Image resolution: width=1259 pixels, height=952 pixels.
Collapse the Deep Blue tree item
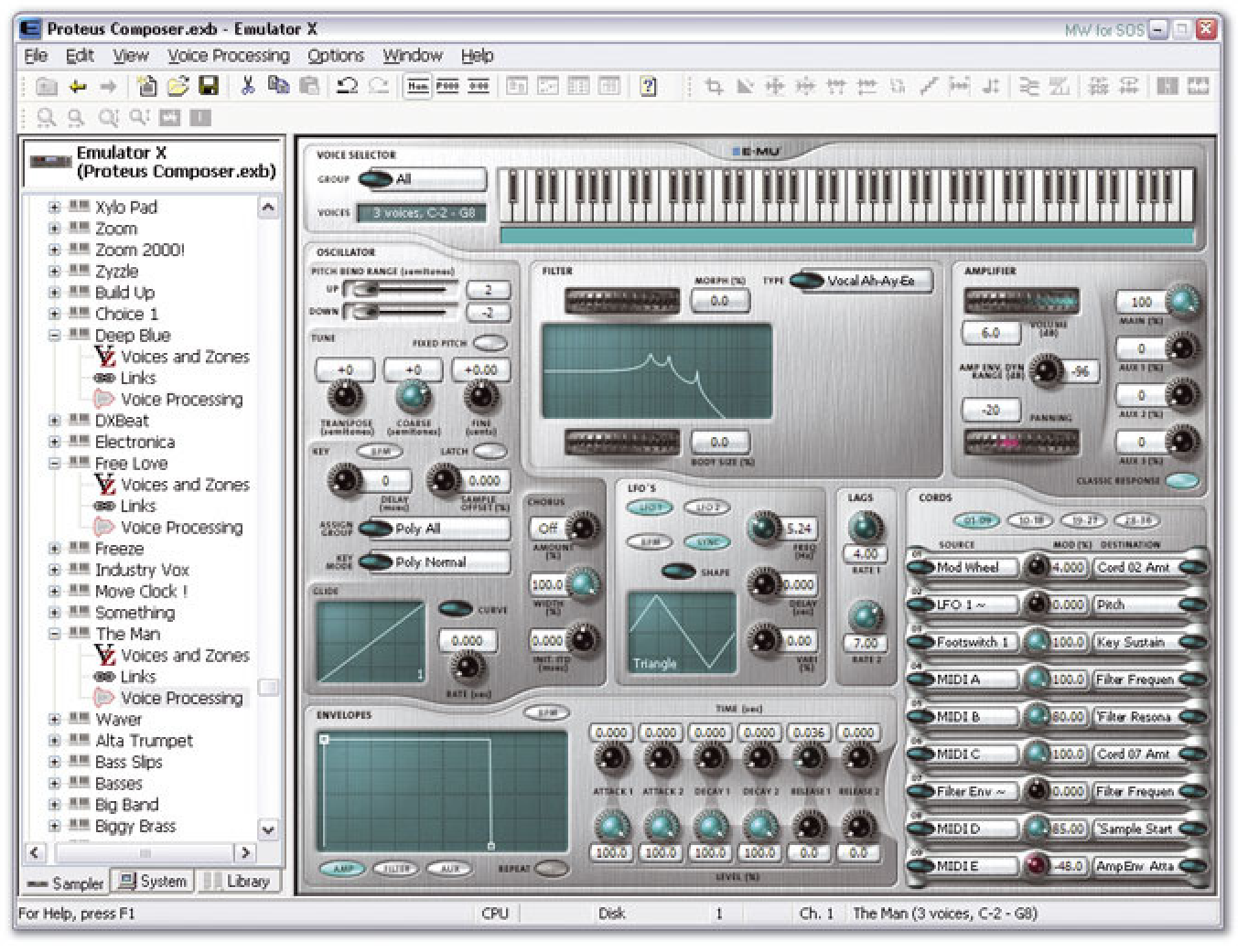[x=55, y=336]
